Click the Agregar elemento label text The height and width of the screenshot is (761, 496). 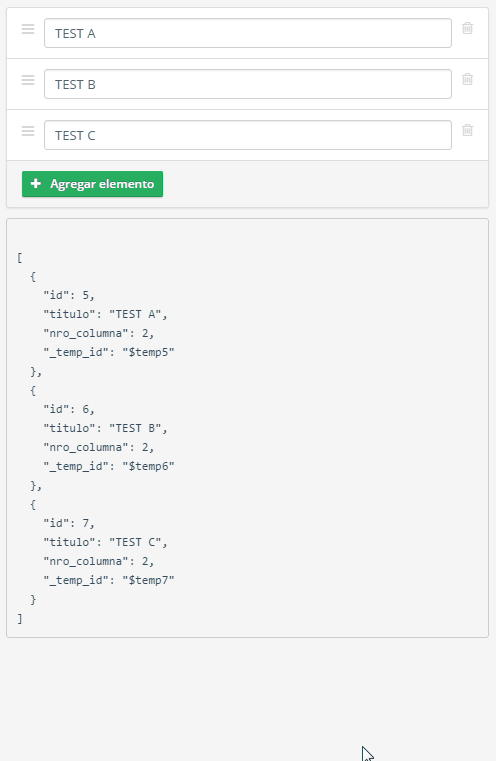tap(102, 184)
